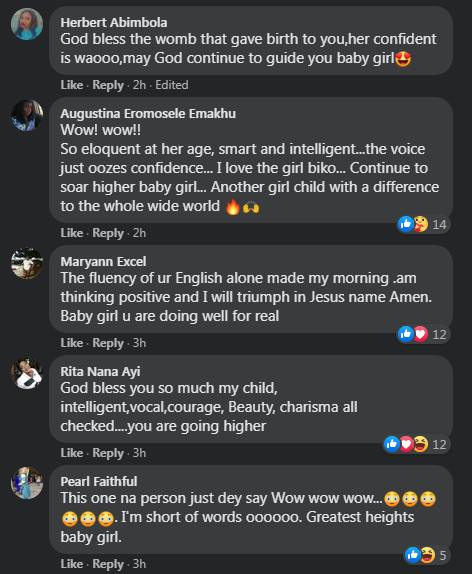Reply to Herbert Abimbola's comment
The height and width of the screenshot is (574, 472).
tap(108, 85)
